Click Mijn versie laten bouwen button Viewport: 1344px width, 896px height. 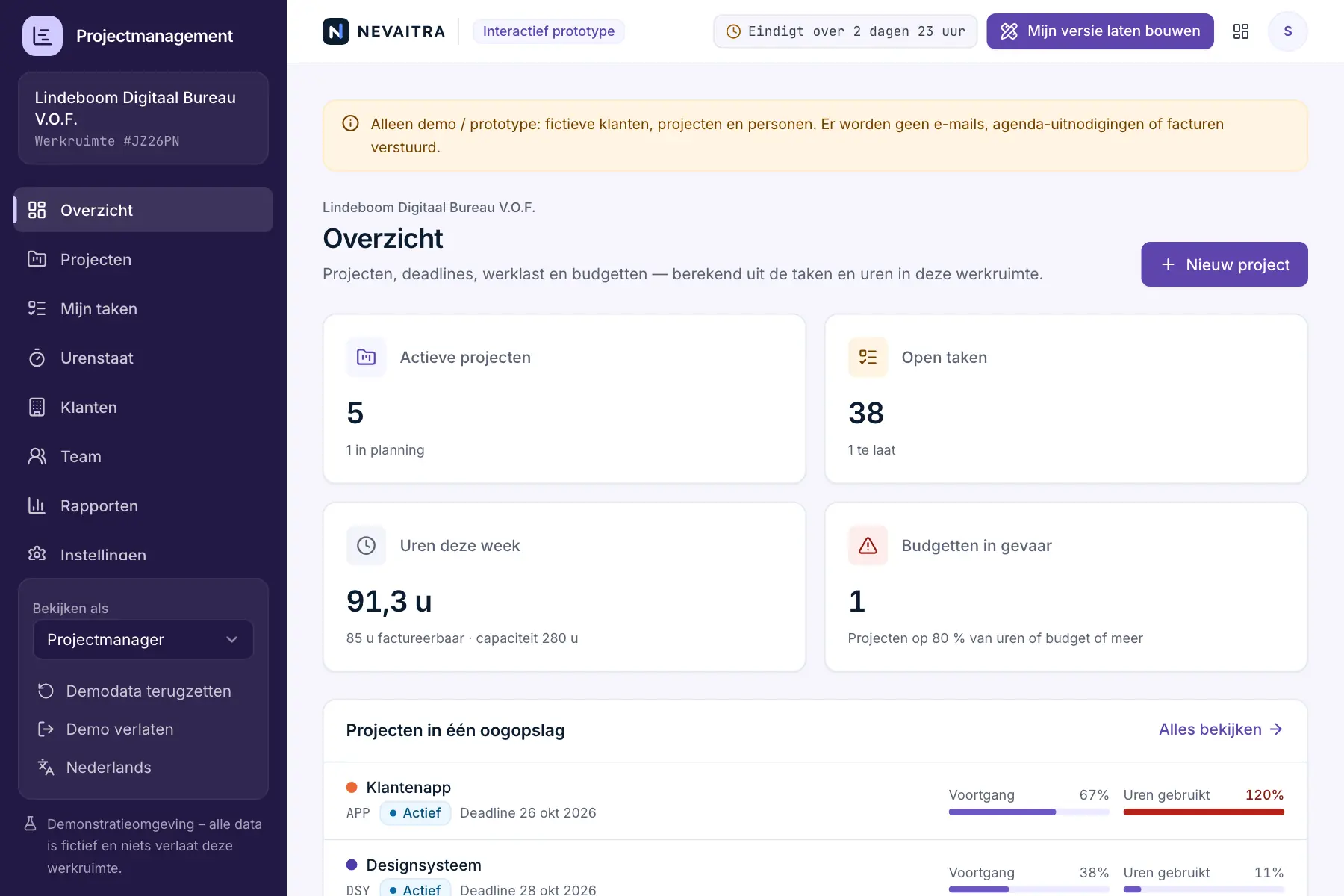(1100, 31)
